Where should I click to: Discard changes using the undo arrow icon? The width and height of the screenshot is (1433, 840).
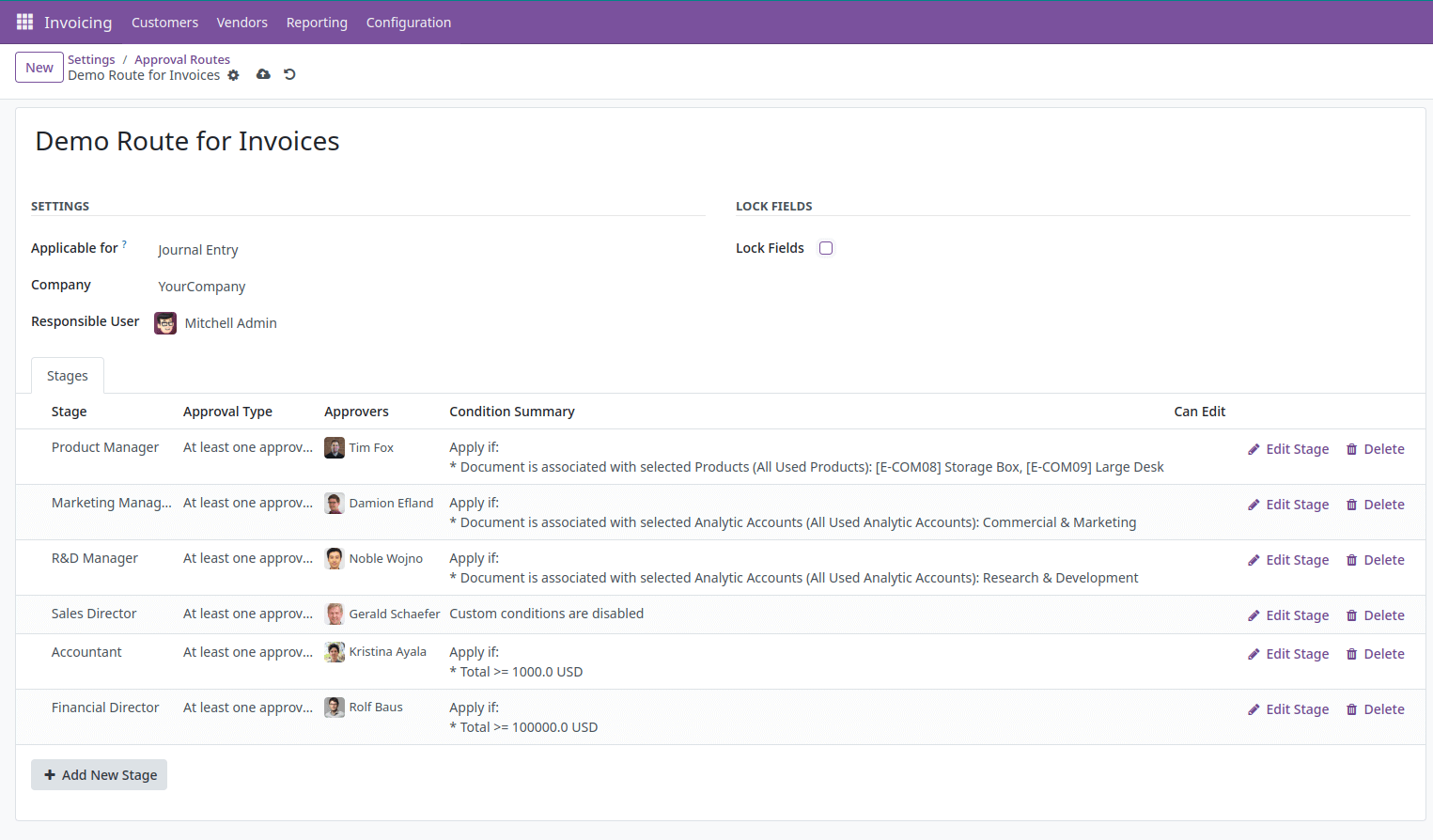coord(288,73)
